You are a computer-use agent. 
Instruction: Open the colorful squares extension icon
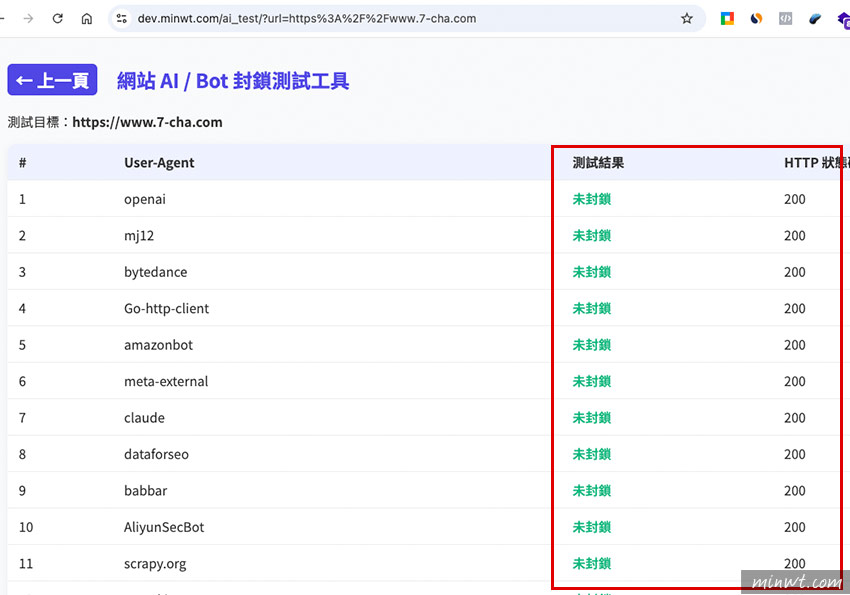click(727, 18)
